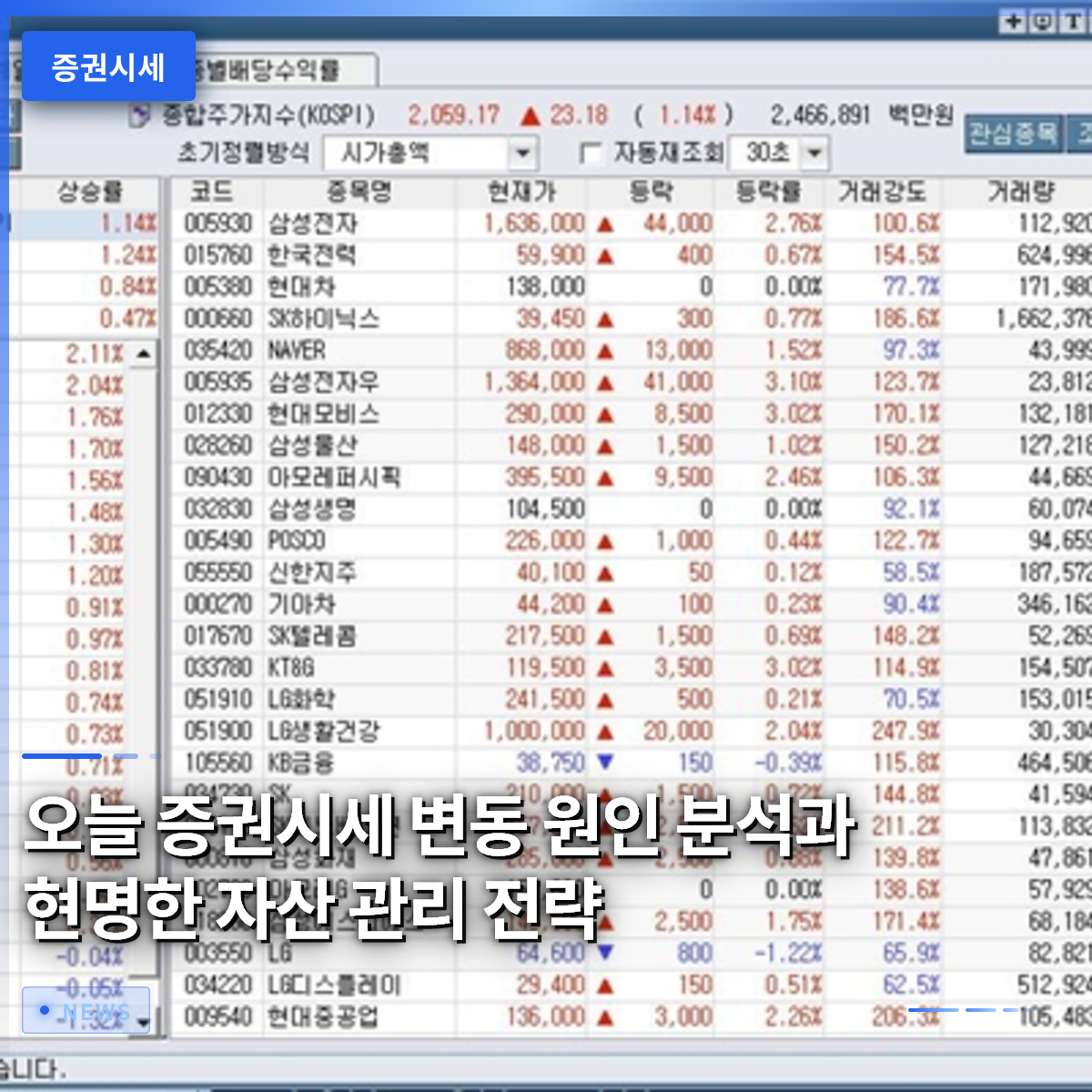Select the SK하이닉스 stock name
The image size is (1092, 1092).
click(323, 319)
